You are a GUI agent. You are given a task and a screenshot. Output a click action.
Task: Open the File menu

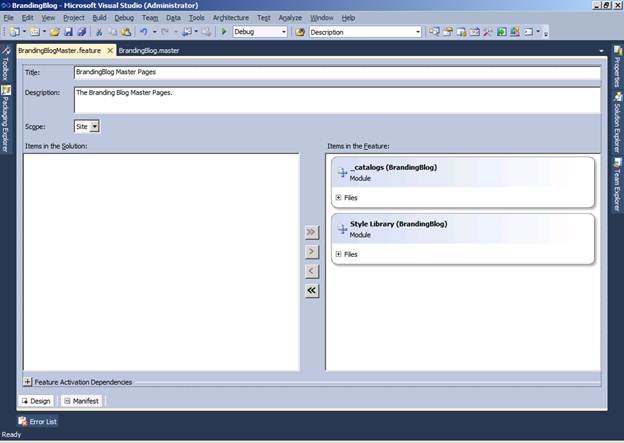click(8, 18)
